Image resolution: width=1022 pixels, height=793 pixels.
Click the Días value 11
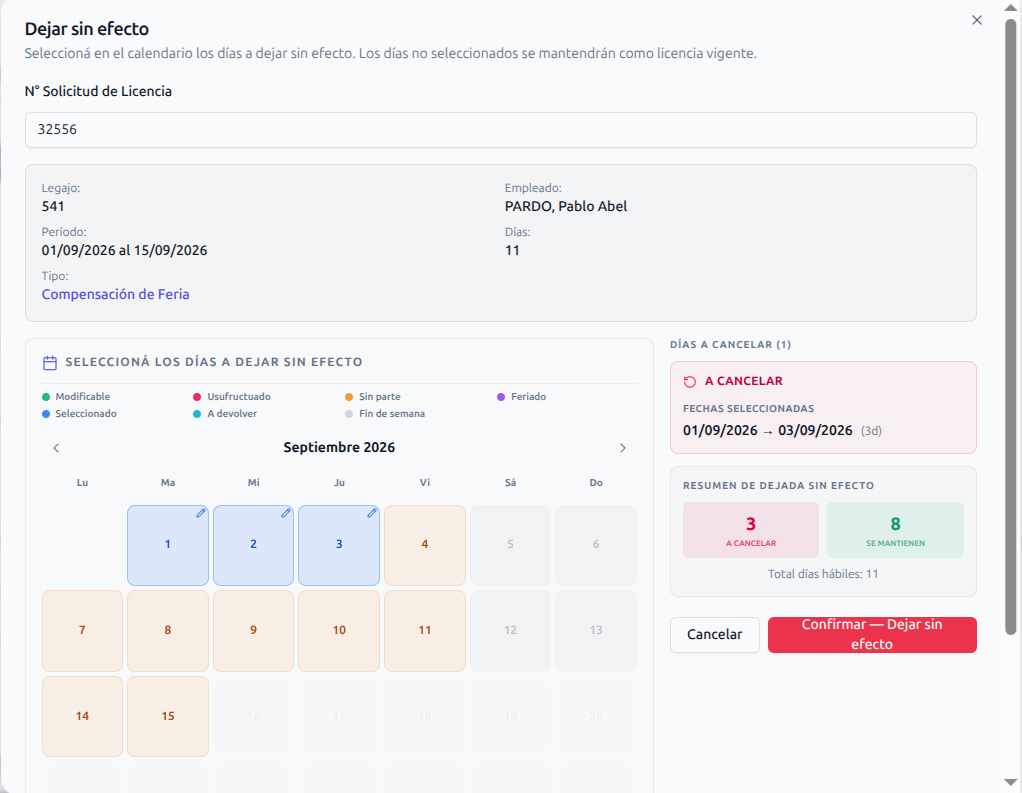[512, 251]
